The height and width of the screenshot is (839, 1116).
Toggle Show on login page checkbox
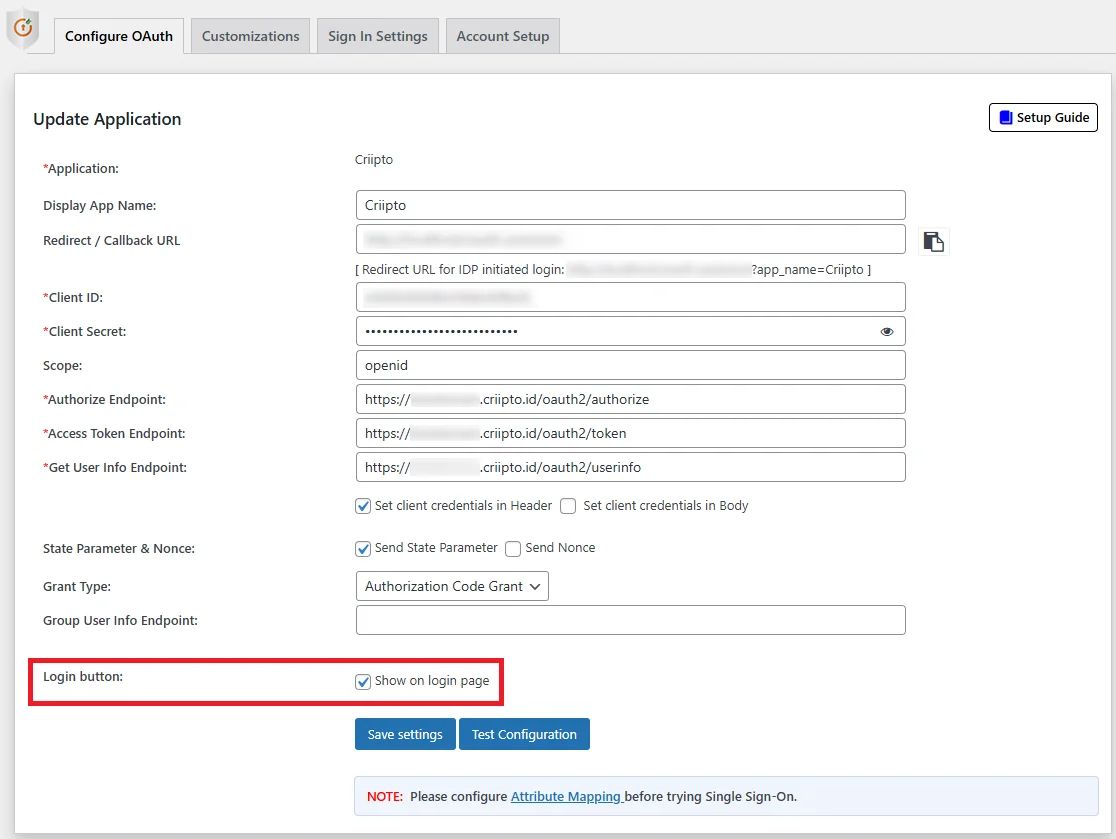(363, 682)
